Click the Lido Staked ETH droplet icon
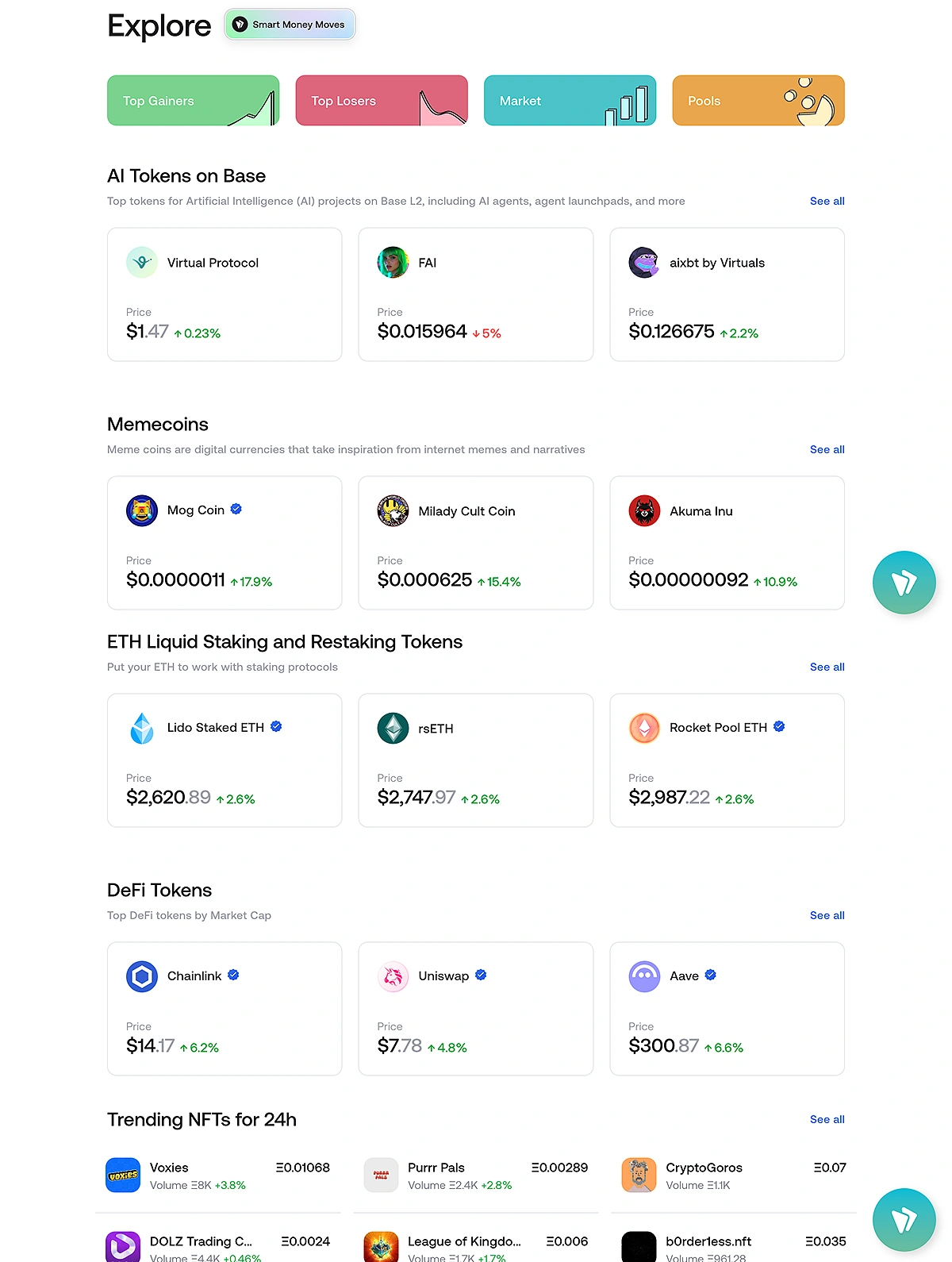Screen dimensions: 952x1262 142,729
